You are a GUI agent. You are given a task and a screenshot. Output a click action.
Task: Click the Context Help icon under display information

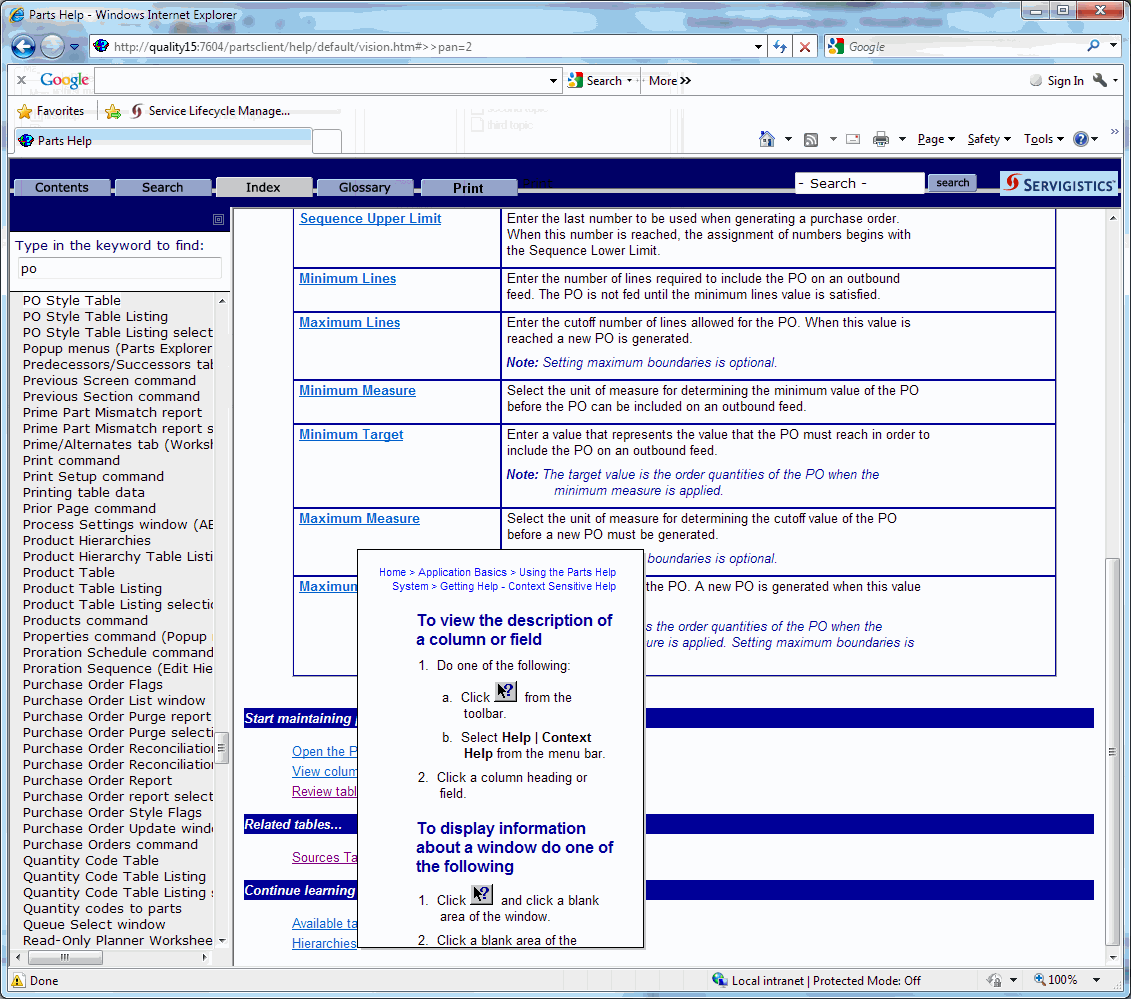(x=482, y=894)
